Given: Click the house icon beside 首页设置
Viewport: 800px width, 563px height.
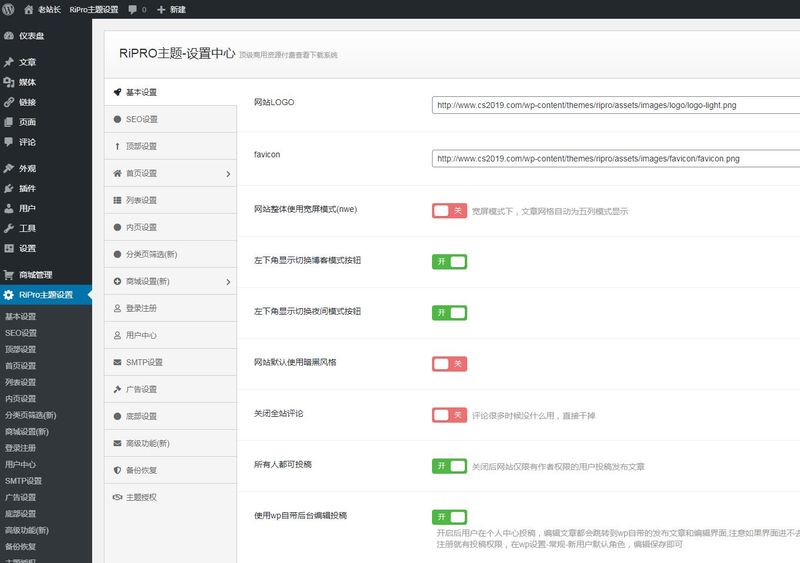Looking at the screenshot, I should (117, 173).
